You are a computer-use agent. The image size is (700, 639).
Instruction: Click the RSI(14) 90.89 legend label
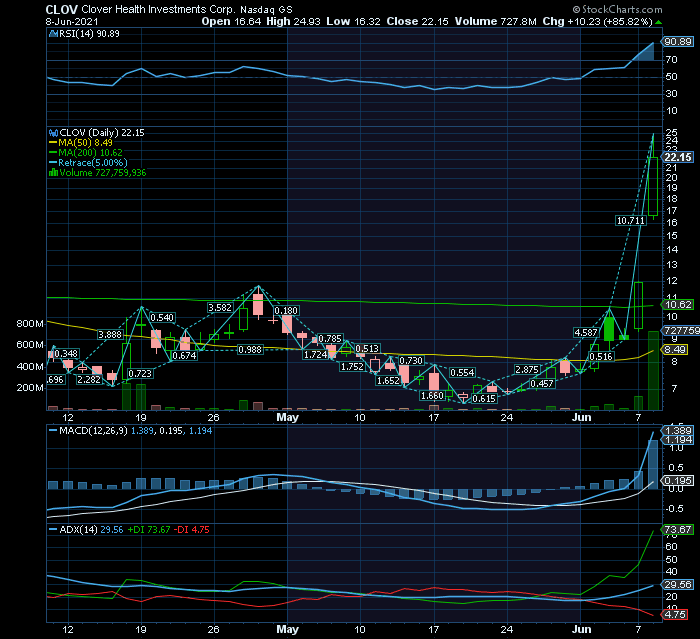tap(89, 33)
